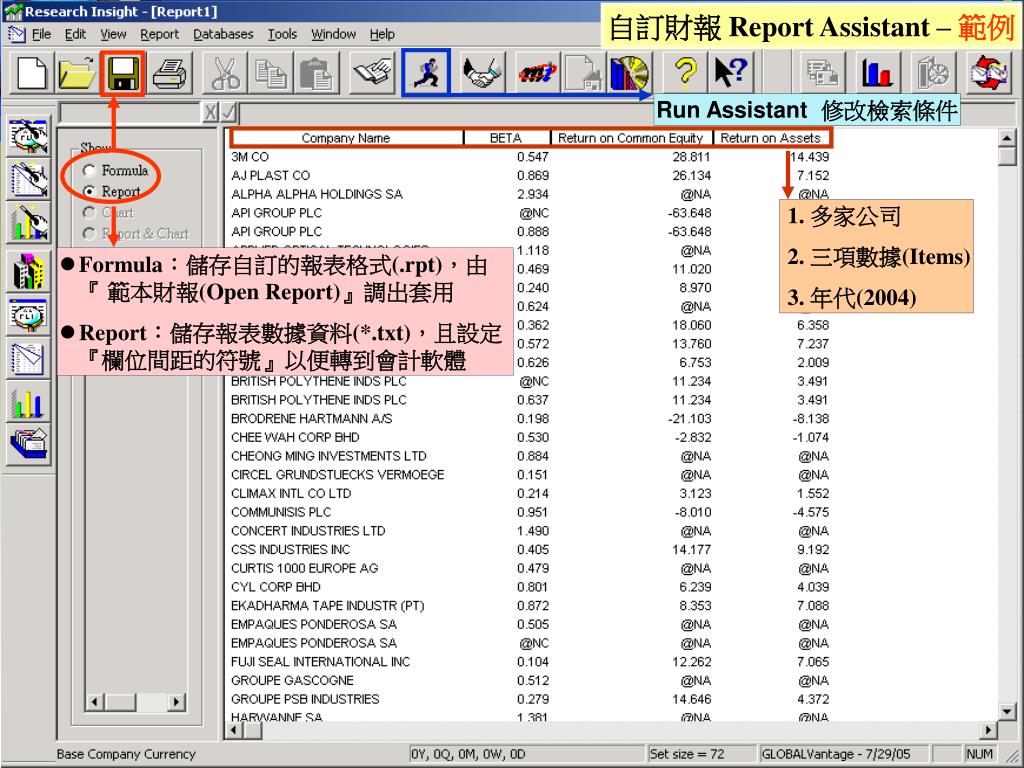Click table horizontal scrollbar right arrow

click(989, 730)
